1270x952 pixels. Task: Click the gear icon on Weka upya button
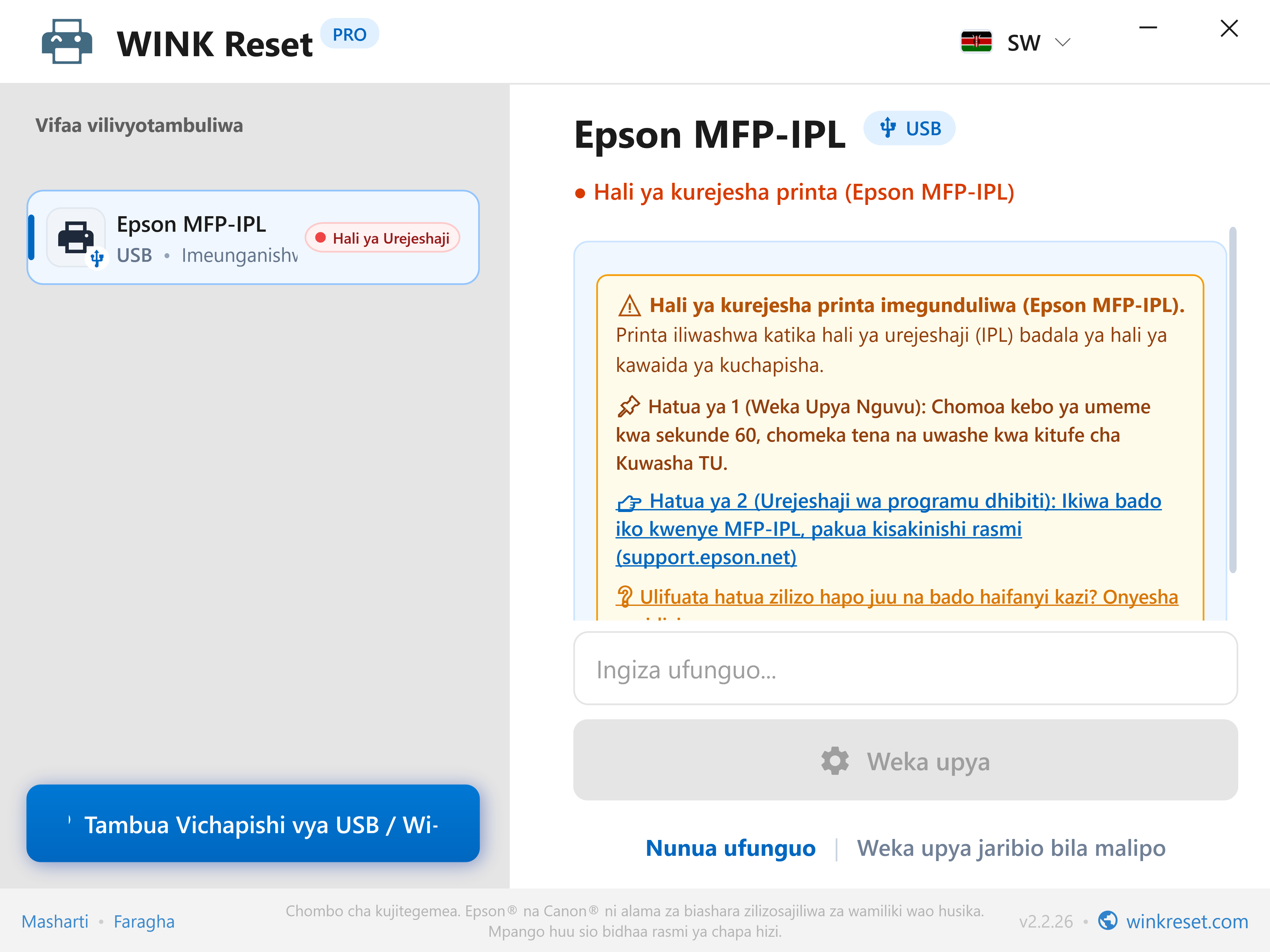pyautogui.click(x=835, y=761)
